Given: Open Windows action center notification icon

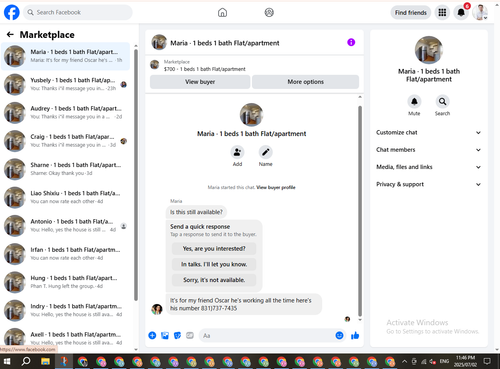Looking at the screenshot, I should pyautogui.click(x=487, y=361).
